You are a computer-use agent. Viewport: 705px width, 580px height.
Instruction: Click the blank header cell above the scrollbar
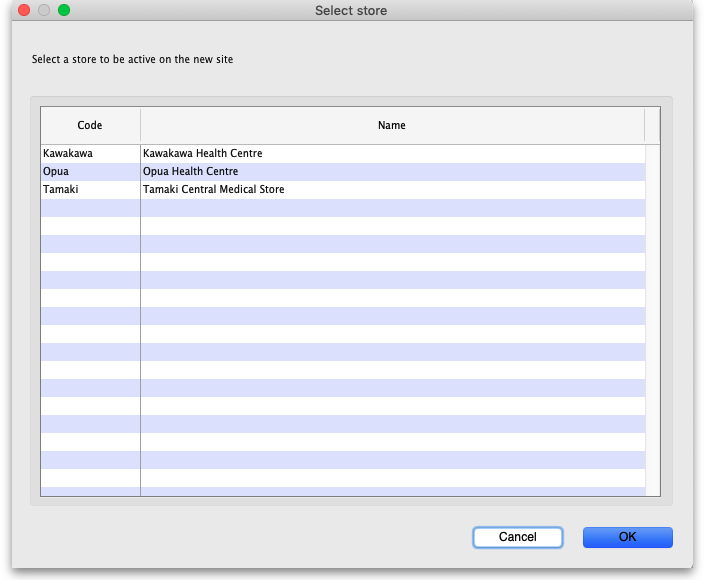point(652,126)
